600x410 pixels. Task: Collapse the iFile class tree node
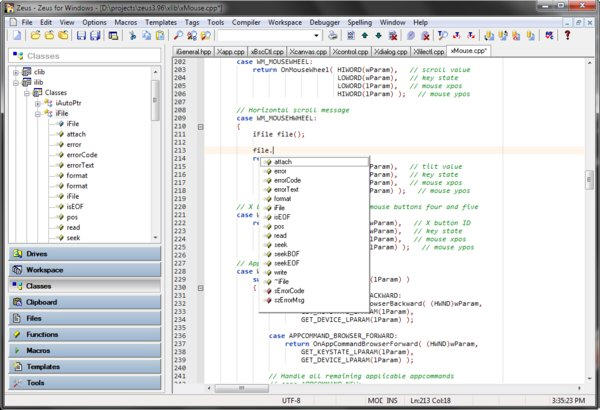pos(36,114)
